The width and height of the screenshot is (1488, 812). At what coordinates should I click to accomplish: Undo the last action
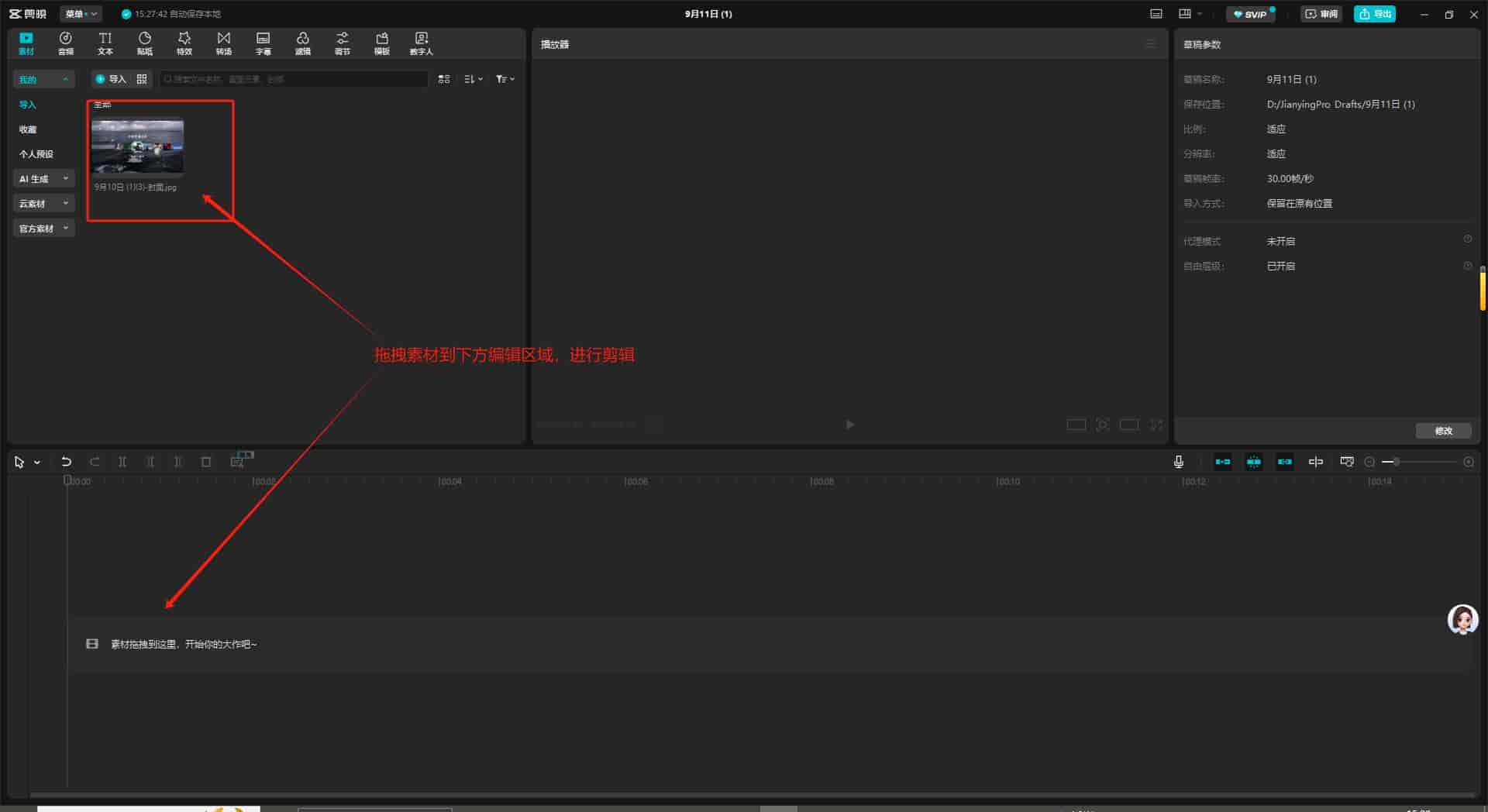(67, 462)
